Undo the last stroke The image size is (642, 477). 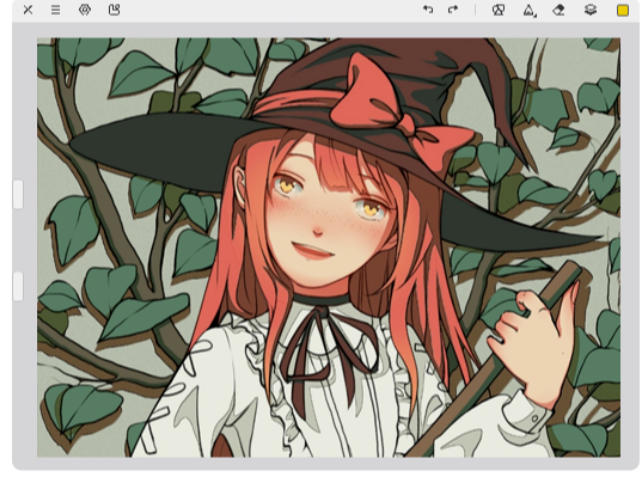coord(428,10)
